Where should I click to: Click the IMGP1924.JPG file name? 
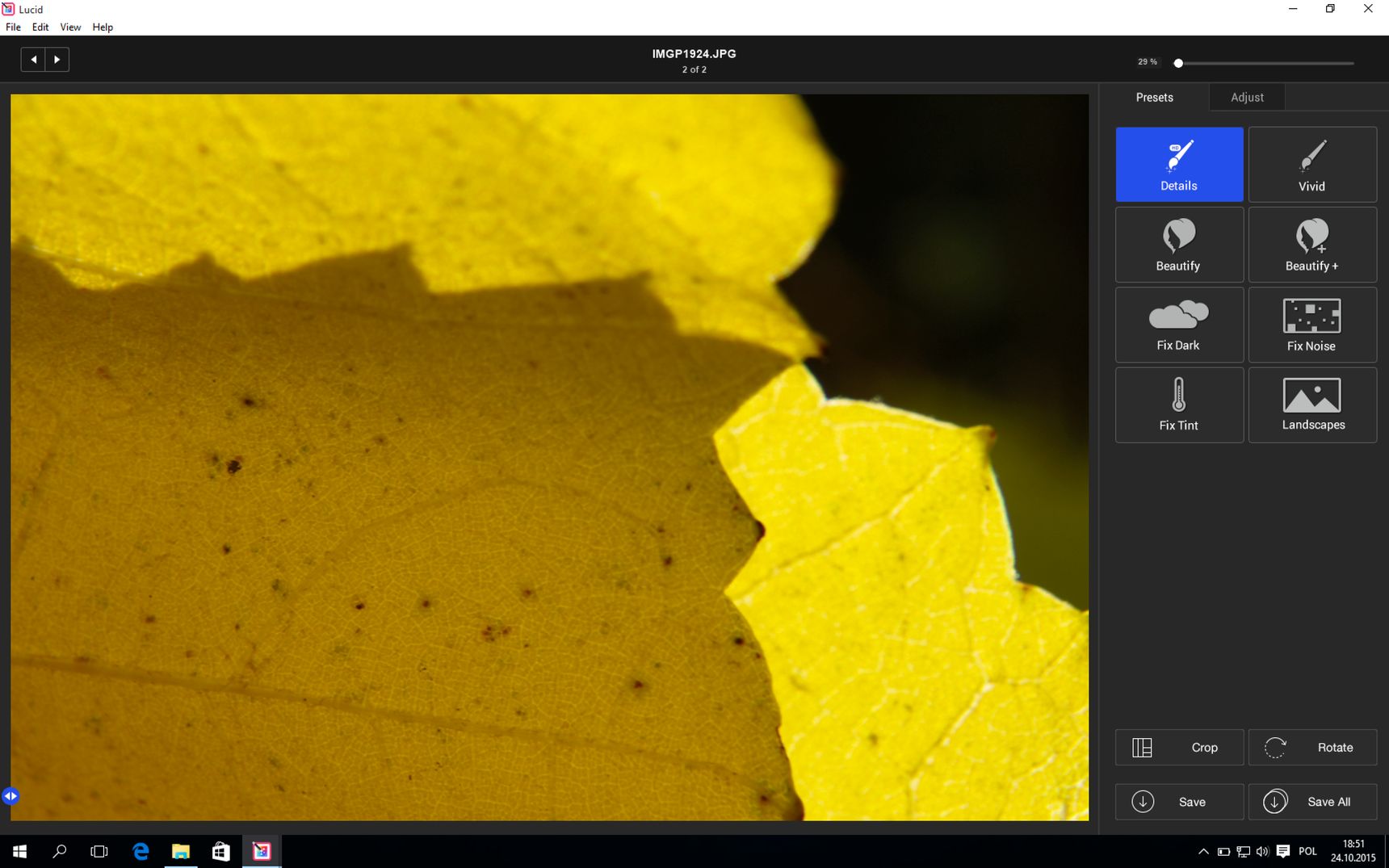tap(694, 53)
